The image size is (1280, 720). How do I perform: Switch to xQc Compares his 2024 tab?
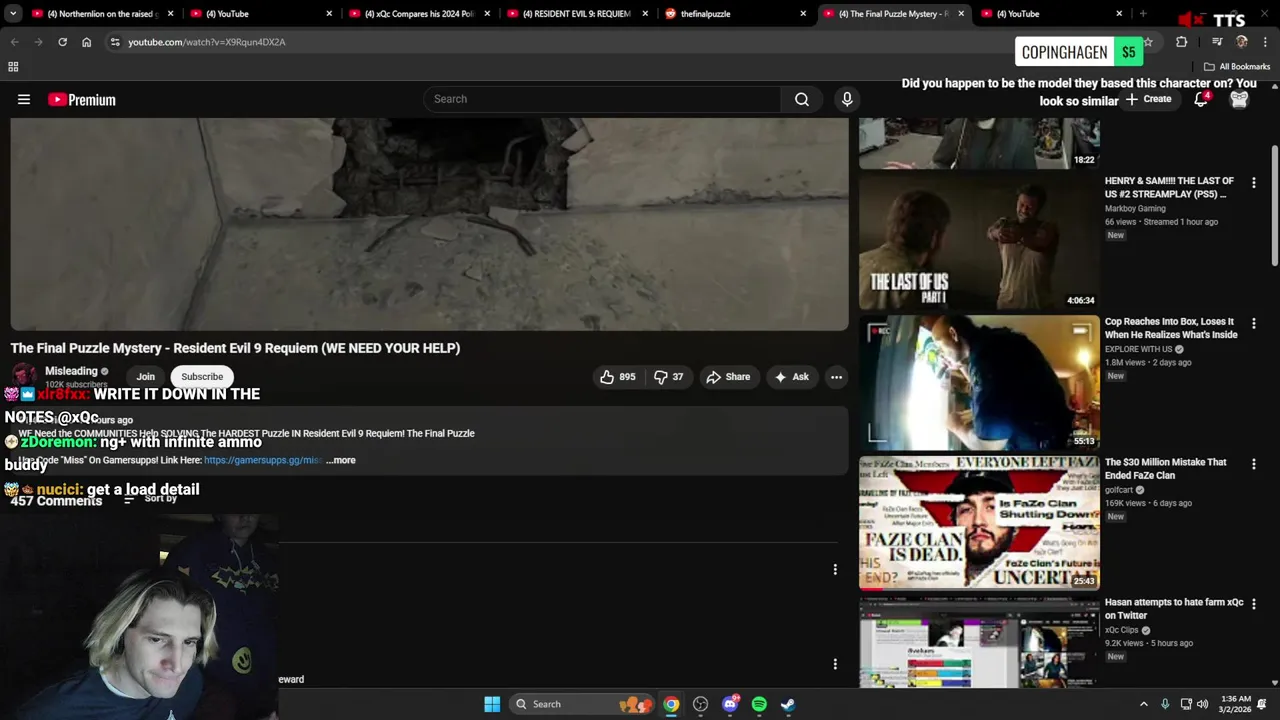418,14
